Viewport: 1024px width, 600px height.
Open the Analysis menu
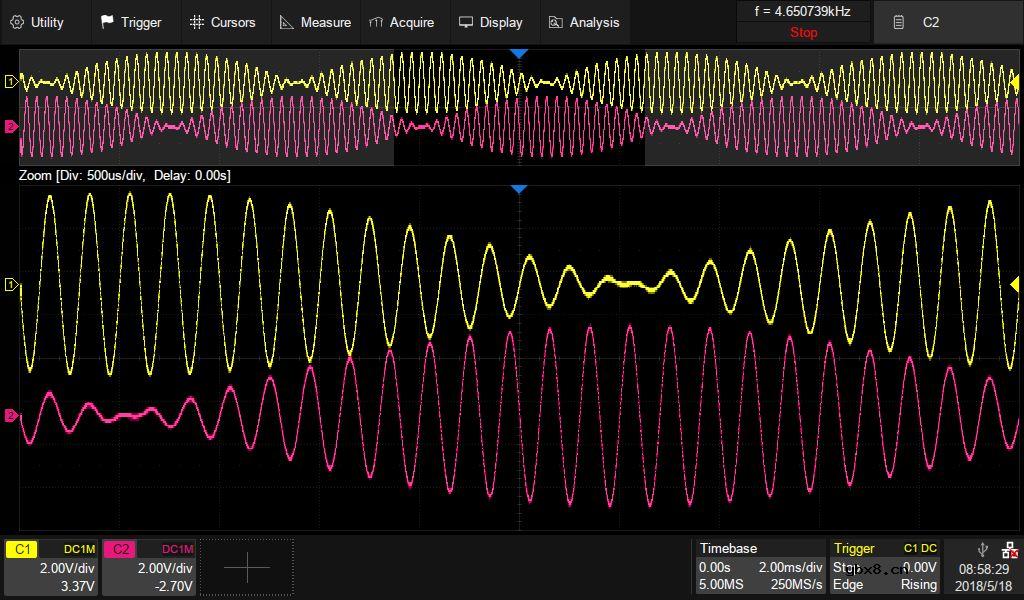point(584,22)
